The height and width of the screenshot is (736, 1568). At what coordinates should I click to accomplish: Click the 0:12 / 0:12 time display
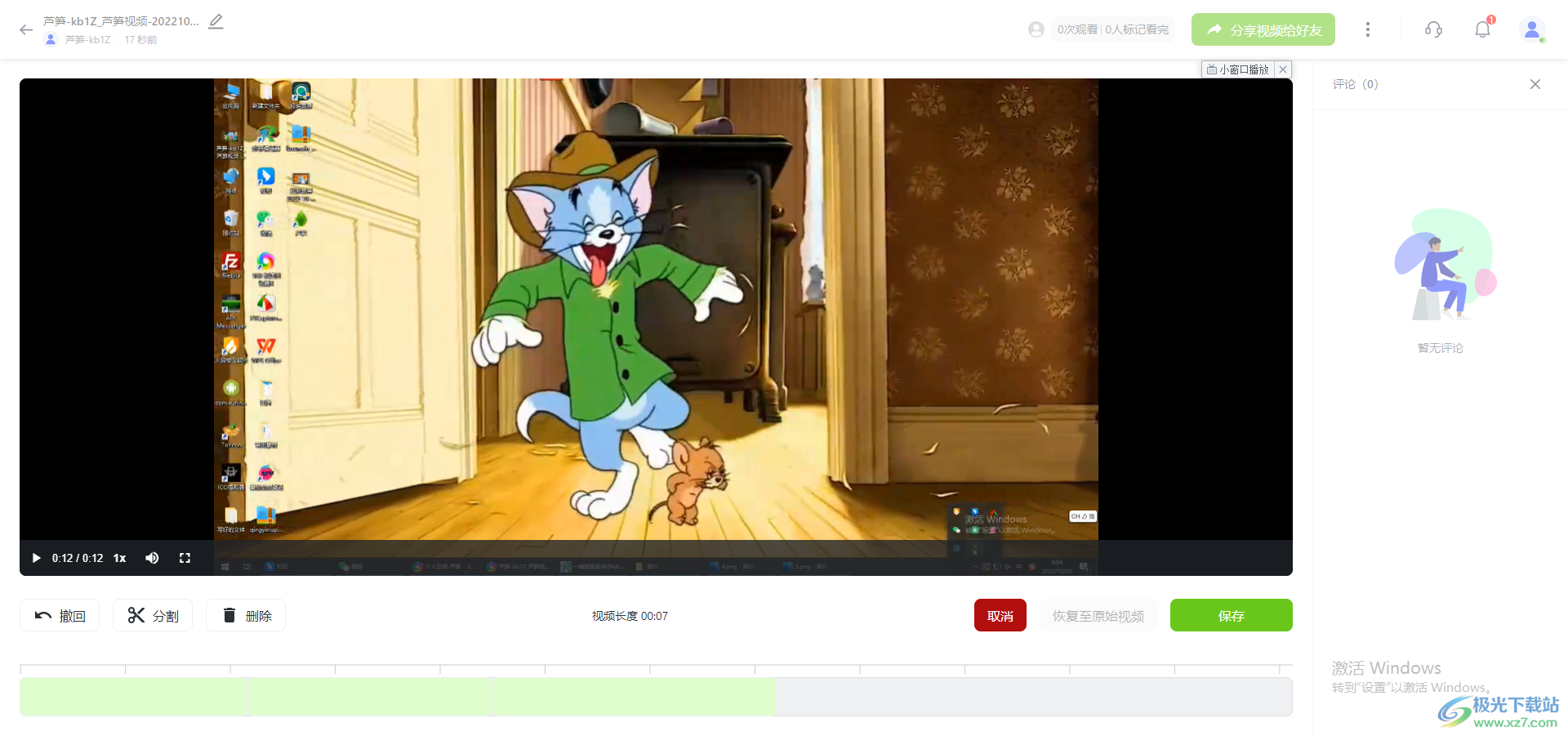pos(78,558)
